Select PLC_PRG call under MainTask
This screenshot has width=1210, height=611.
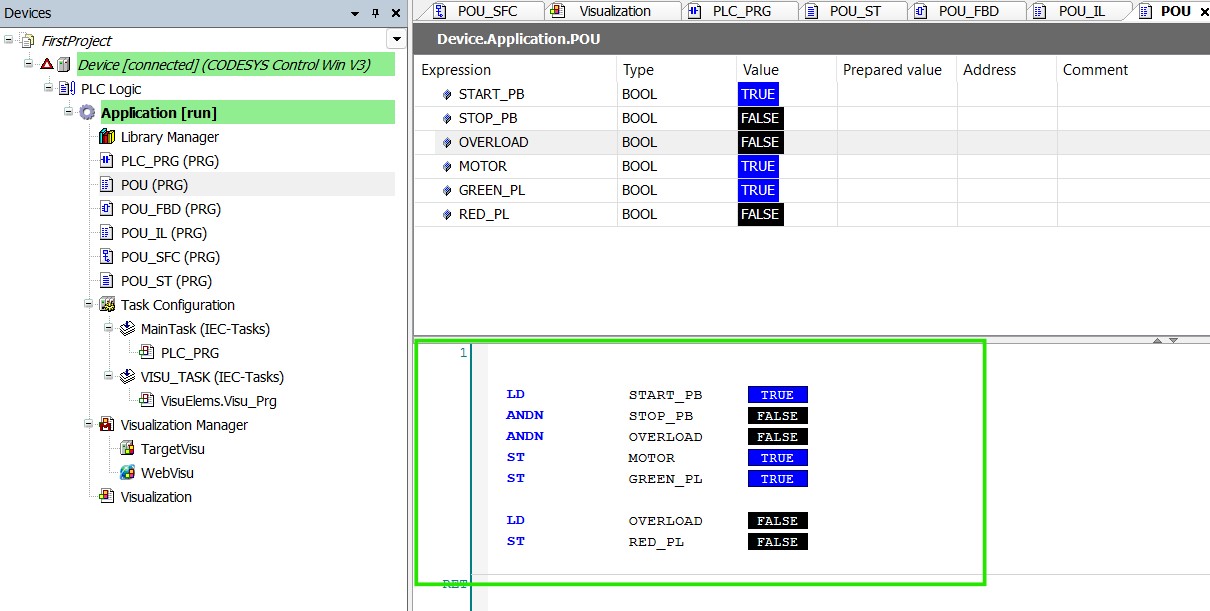190,353
